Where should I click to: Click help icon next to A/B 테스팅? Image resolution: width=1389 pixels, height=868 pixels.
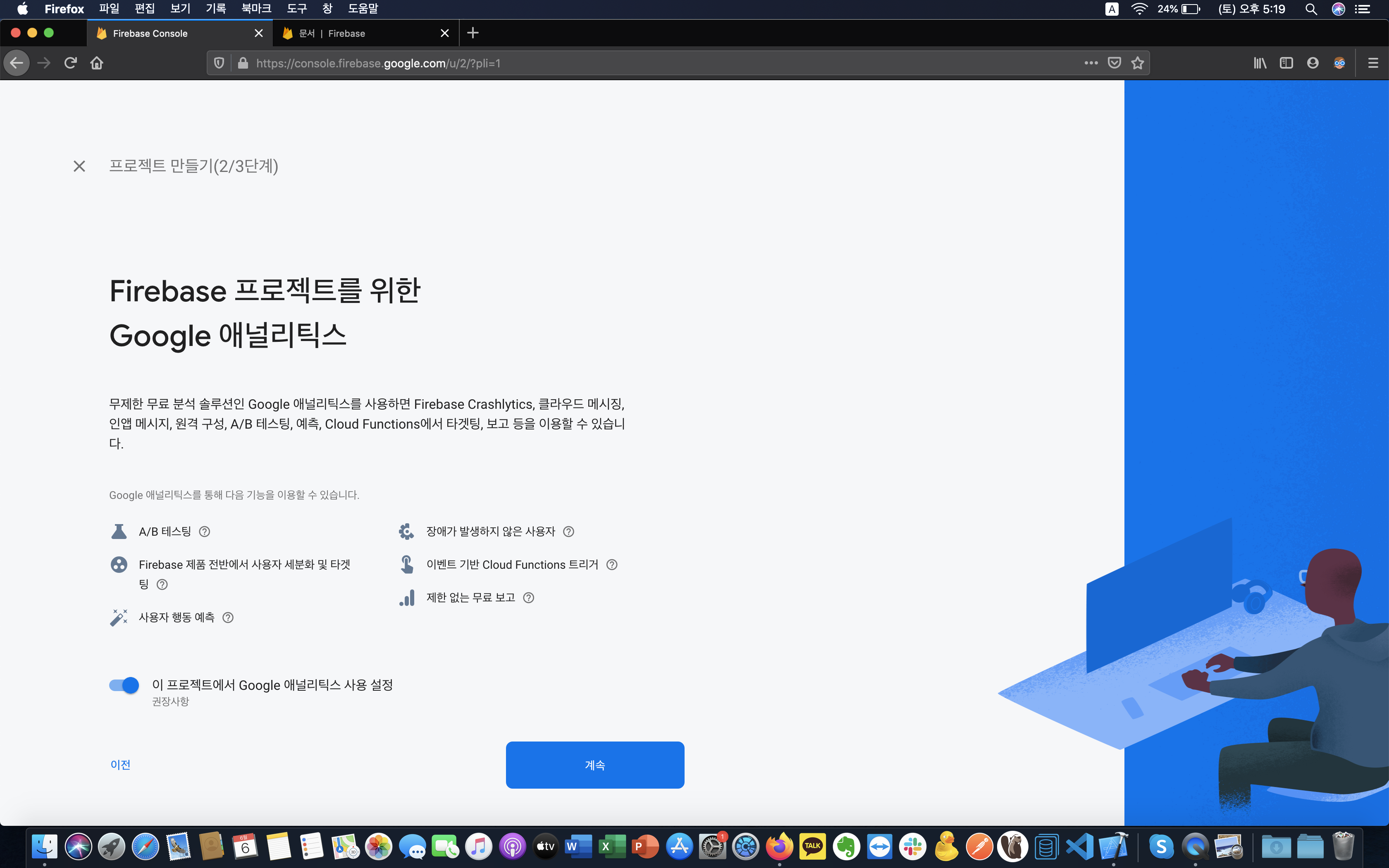(204, 532)
